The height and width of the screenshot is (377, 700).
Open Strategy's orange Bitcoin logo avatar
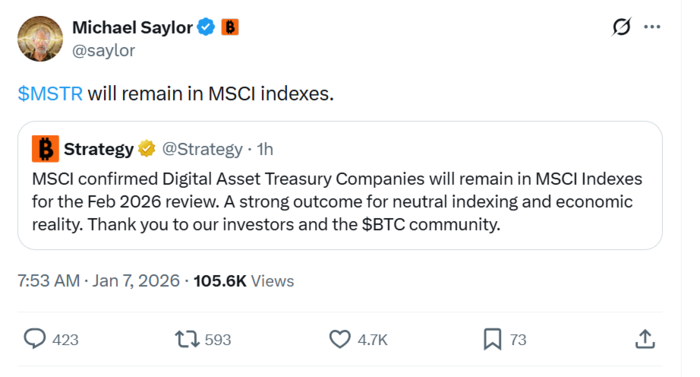click(45, 149)
